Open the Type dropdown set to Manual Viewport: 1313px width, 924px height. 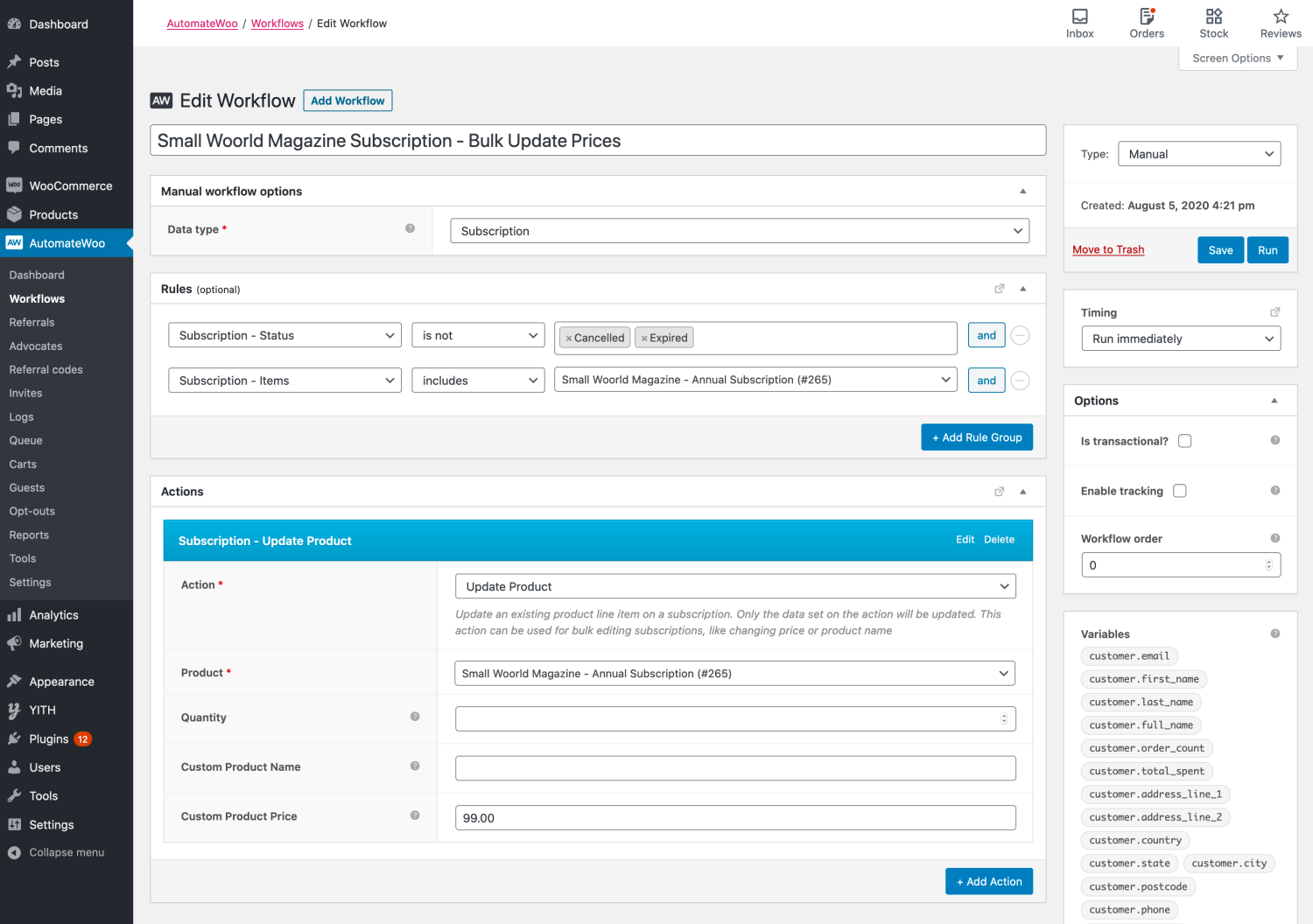[x=1199, y=153]
